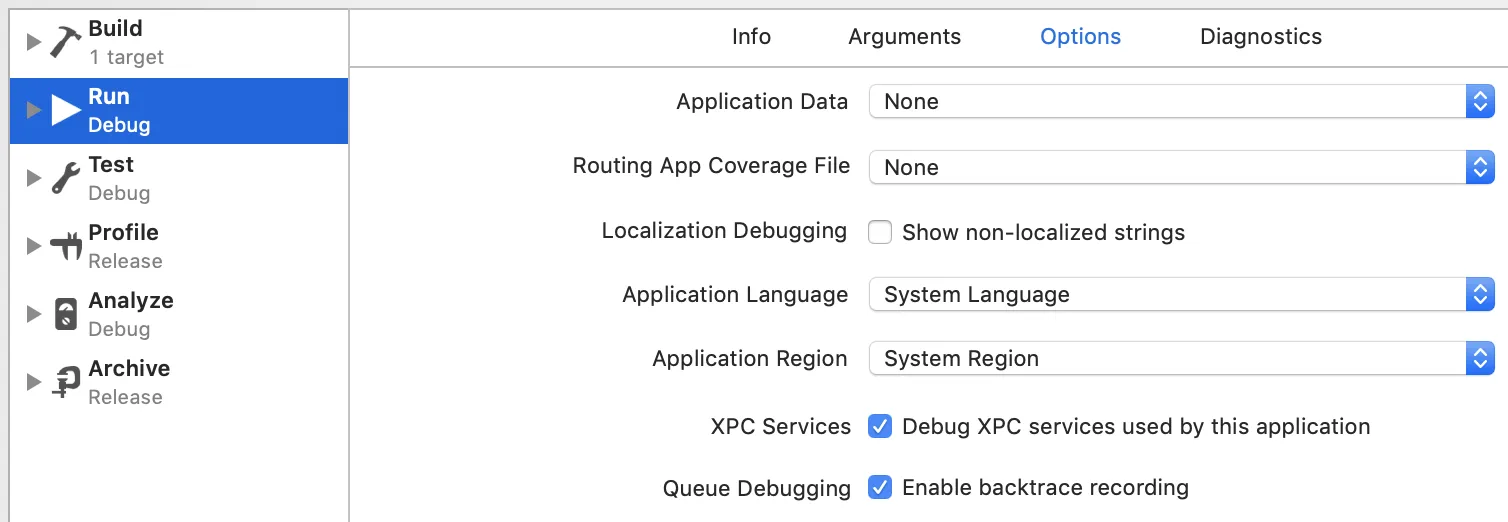Disable backtrace recording checkbox

[880, 488]
